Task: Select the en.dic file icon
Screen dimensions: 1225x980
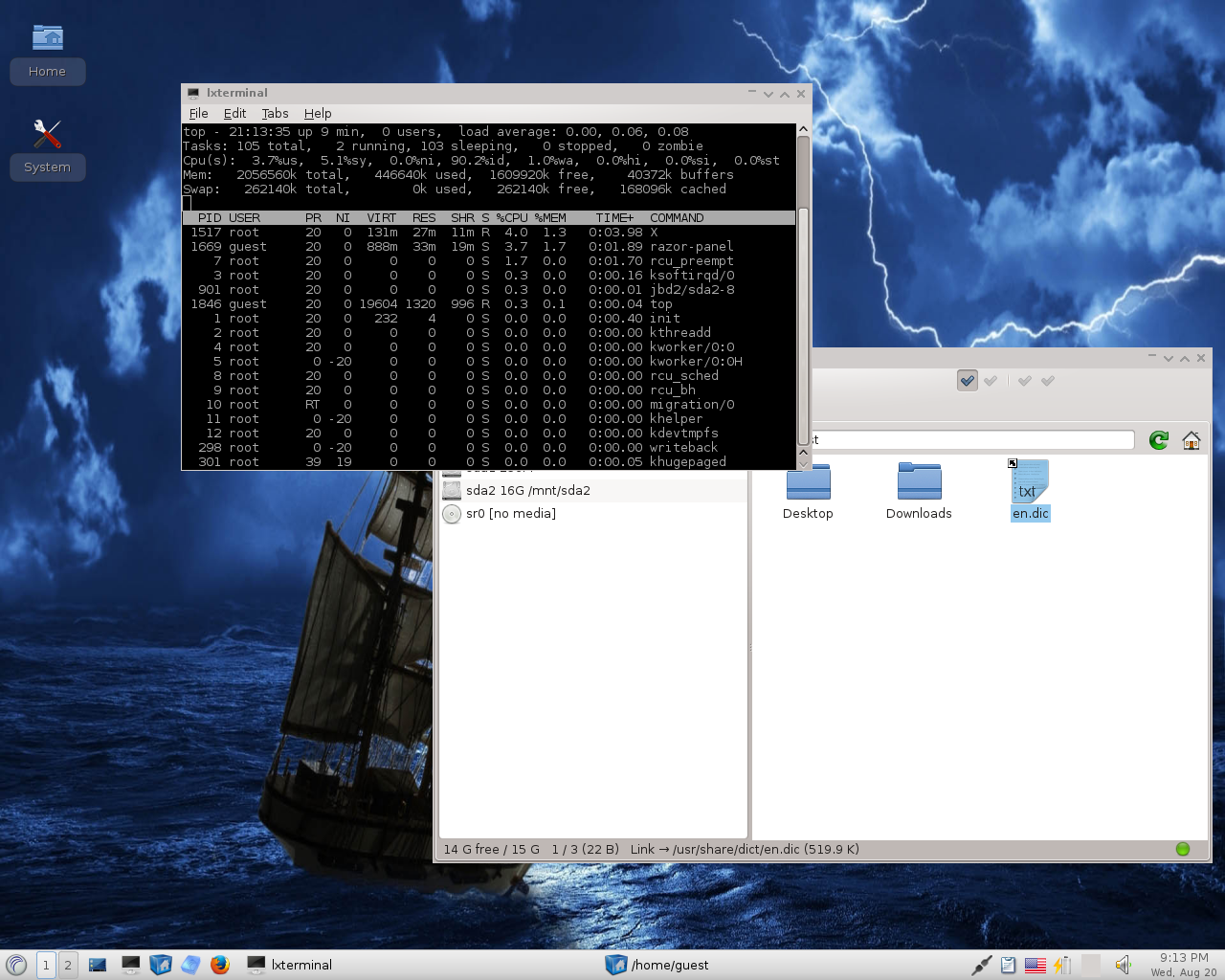Action: tap(1031, 491)
